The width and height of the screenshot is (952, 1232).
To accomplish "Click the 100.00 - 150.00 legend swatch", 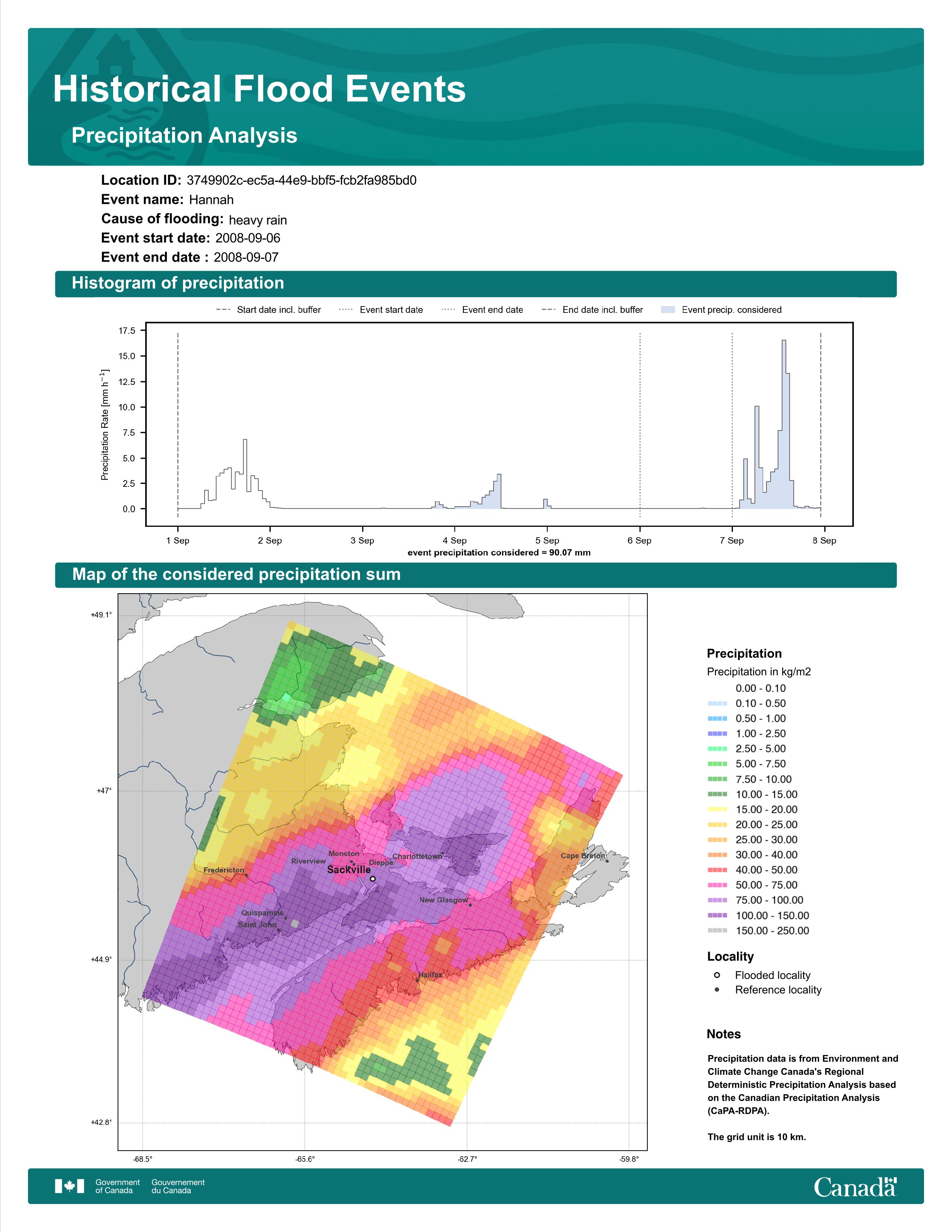I will tap(717, 915).
